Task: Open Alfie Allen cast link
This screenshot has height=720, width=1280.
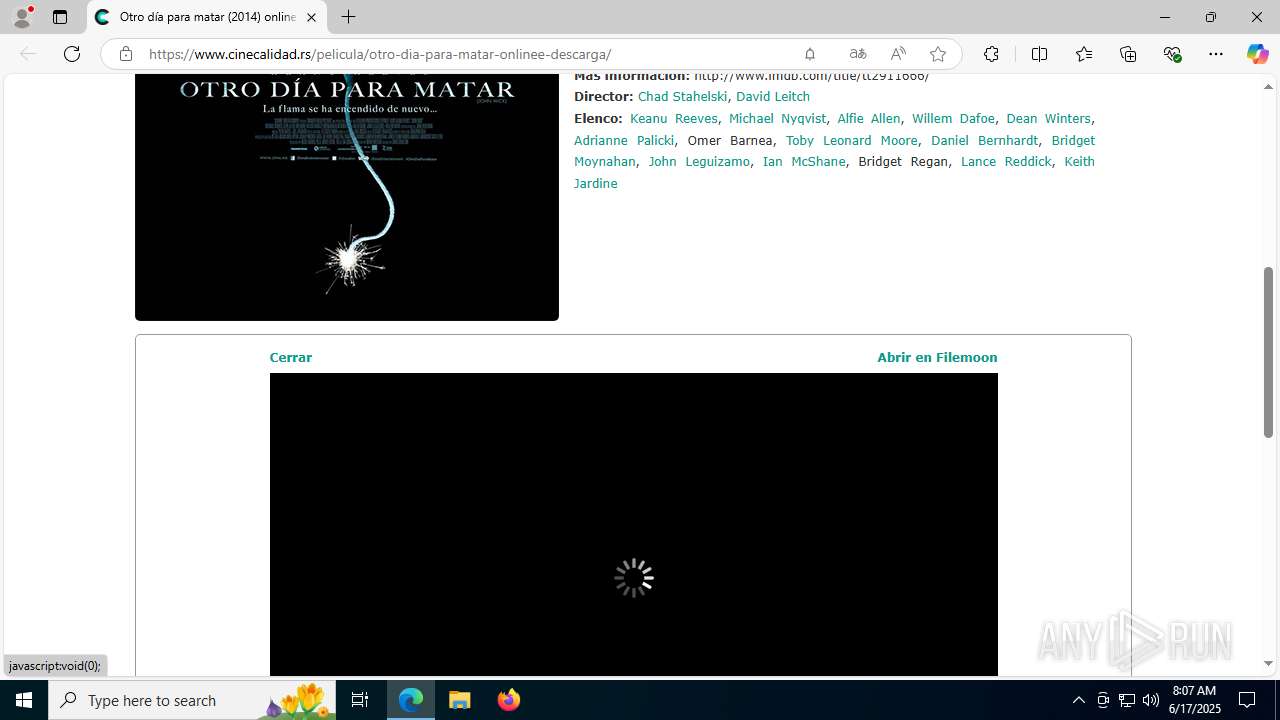Action: 869,119
